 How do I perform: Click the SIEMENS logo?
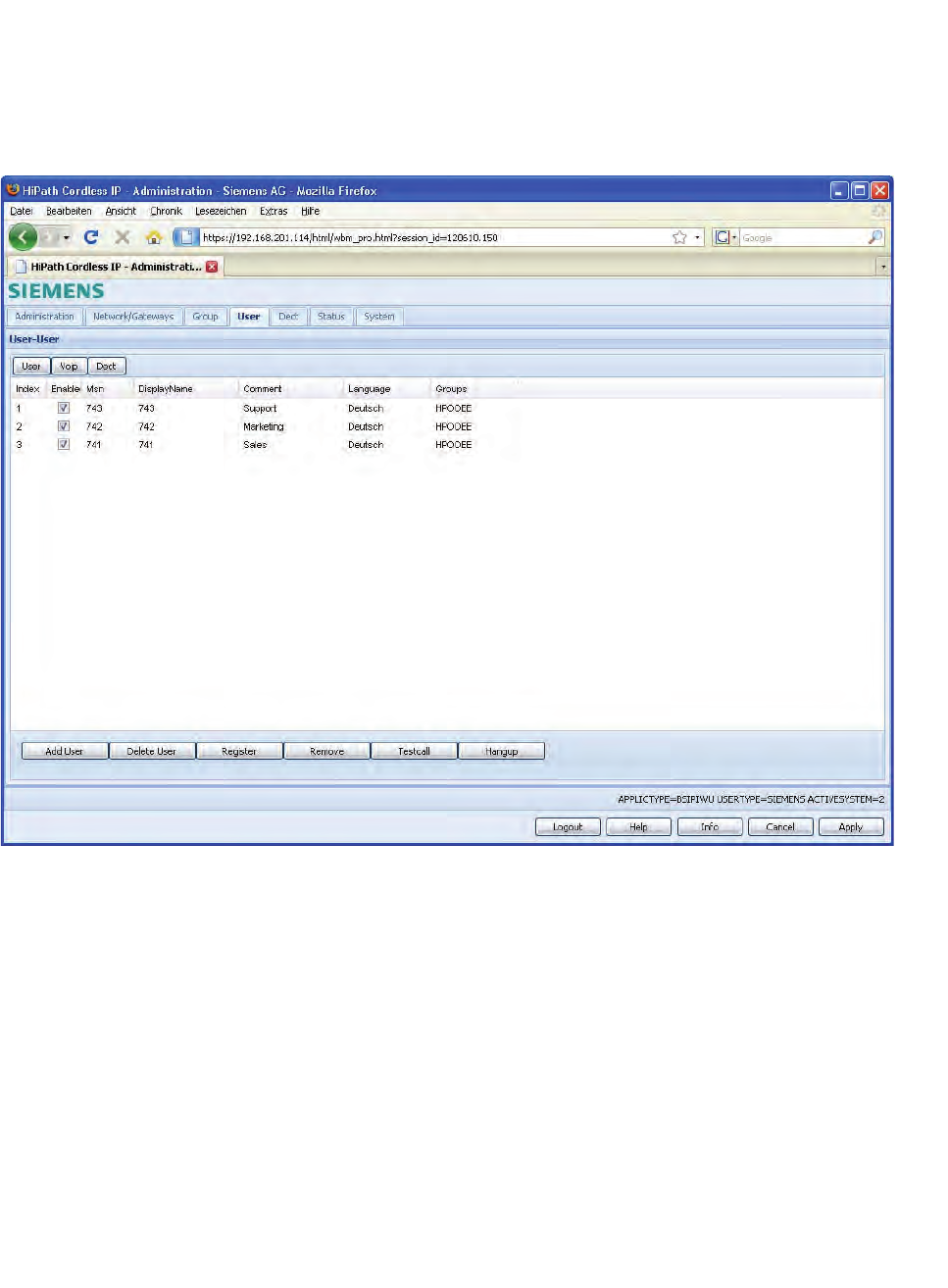tap(56, 291)
